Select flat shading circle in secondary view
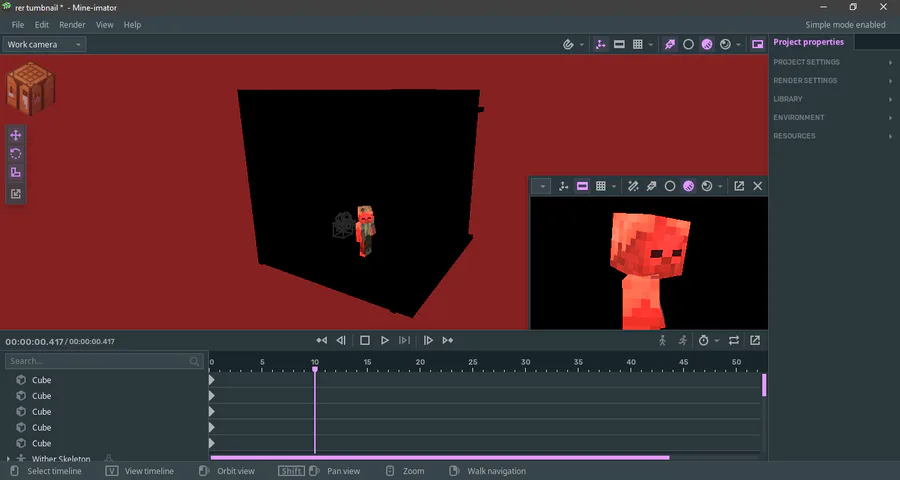 coord(670,186)
